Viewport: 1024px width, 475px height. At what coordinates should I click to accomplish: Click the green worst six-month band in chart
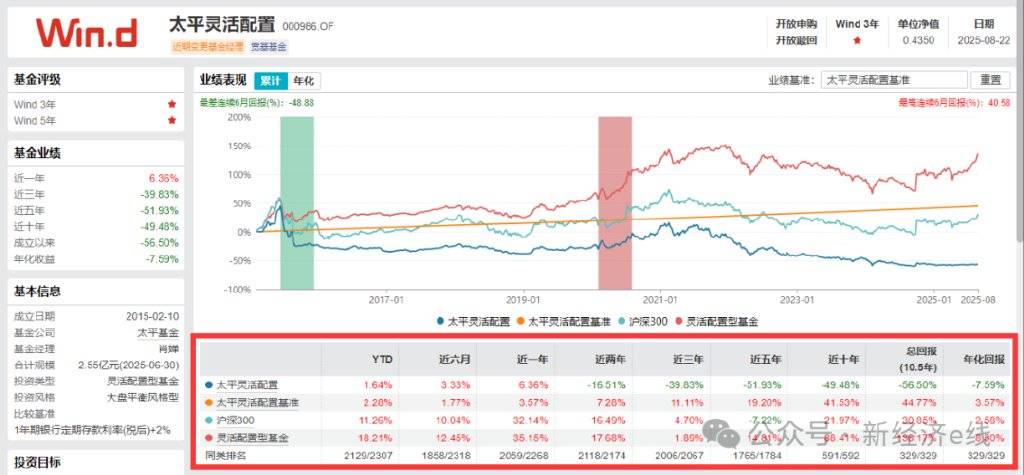(x=297, y=203)
